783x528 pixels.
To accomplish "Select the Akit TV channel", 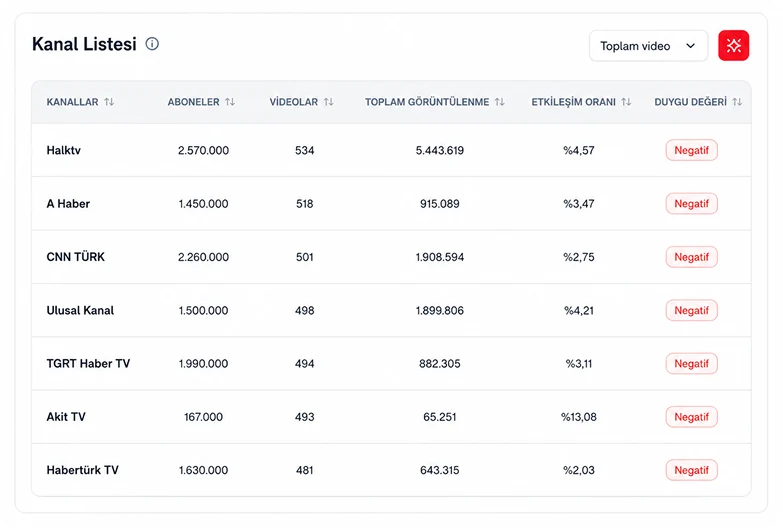I will pyautogui.click(x=66, y=417).
